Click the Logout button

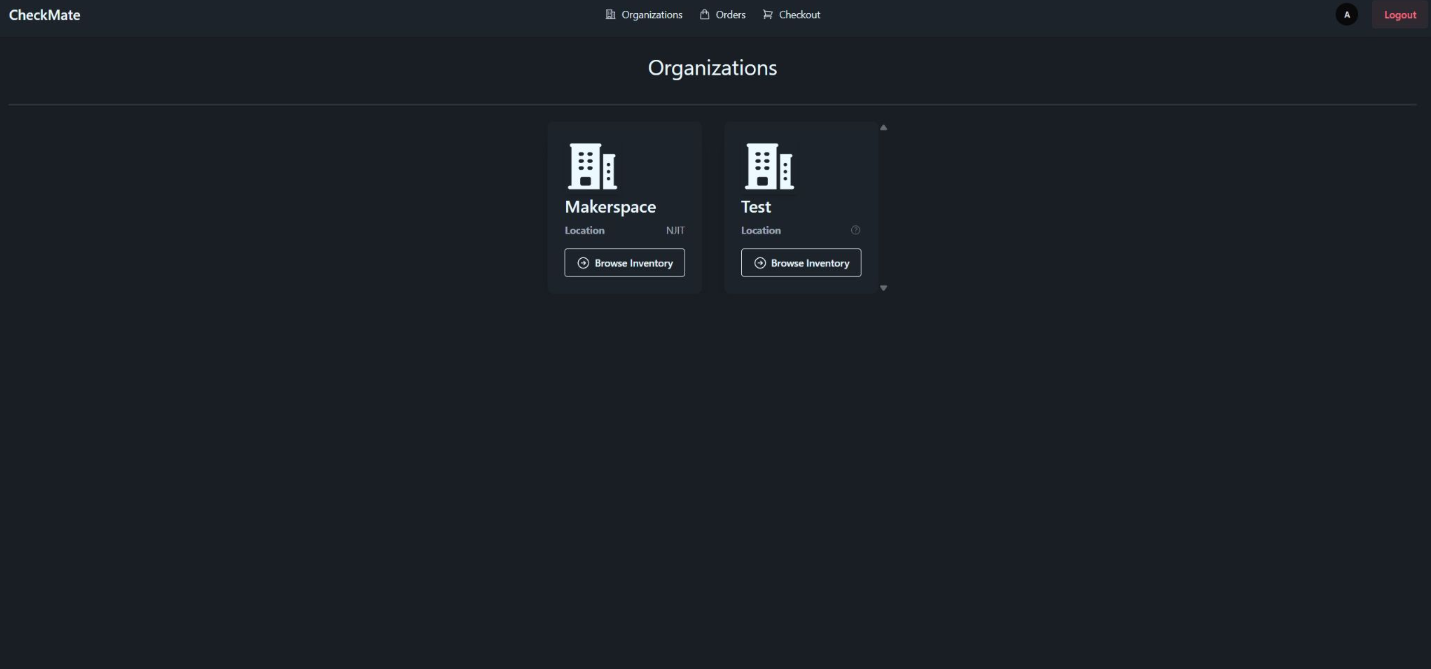pyautogui.click(x=1400, y=15)
